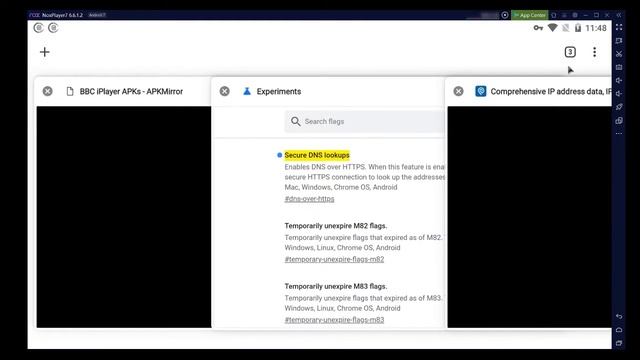Click the NoxPlayer volume up sidebar icon
640x360 pixels.
[619, 80]
